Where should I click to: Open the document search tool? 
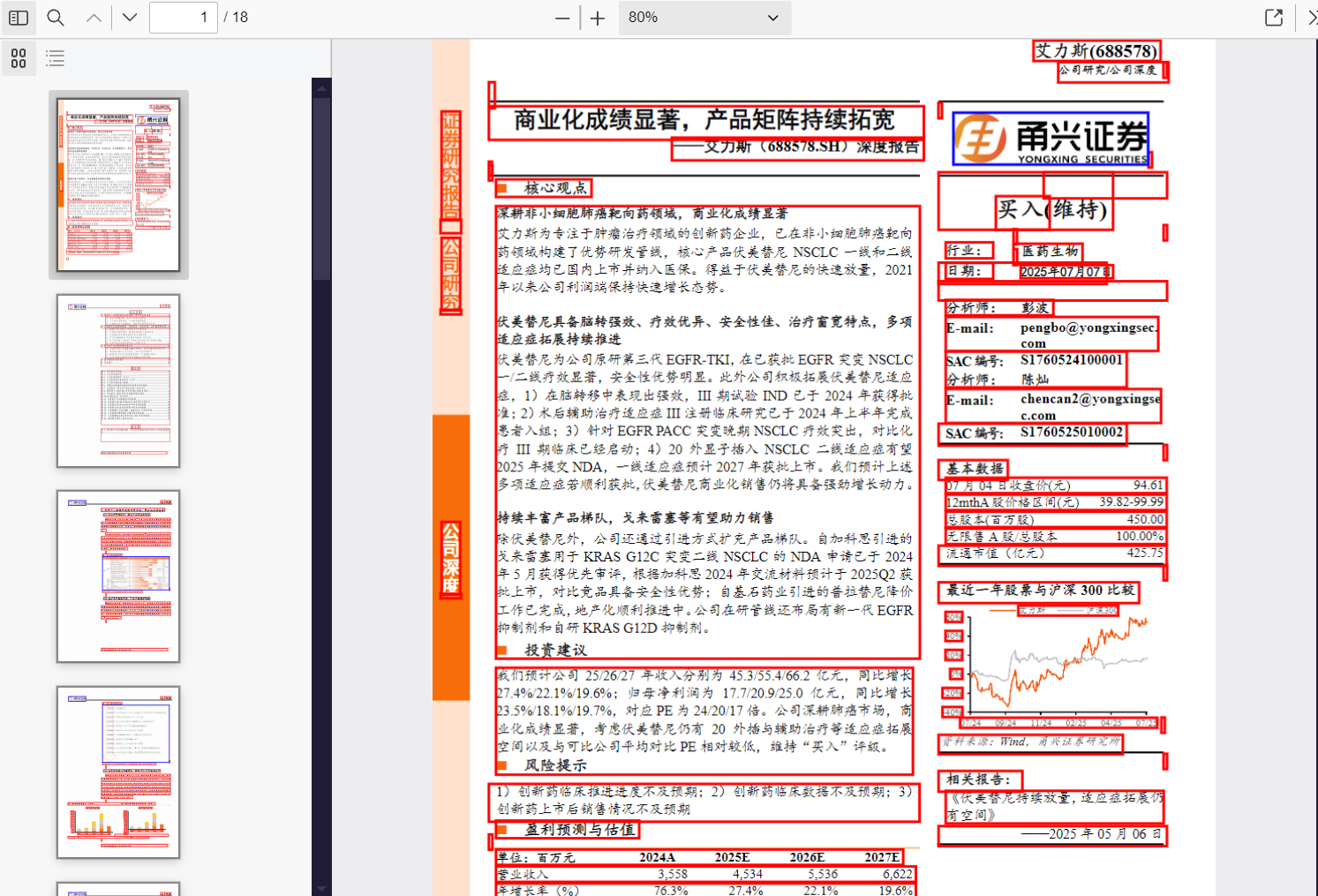click(x=54, y=17)
